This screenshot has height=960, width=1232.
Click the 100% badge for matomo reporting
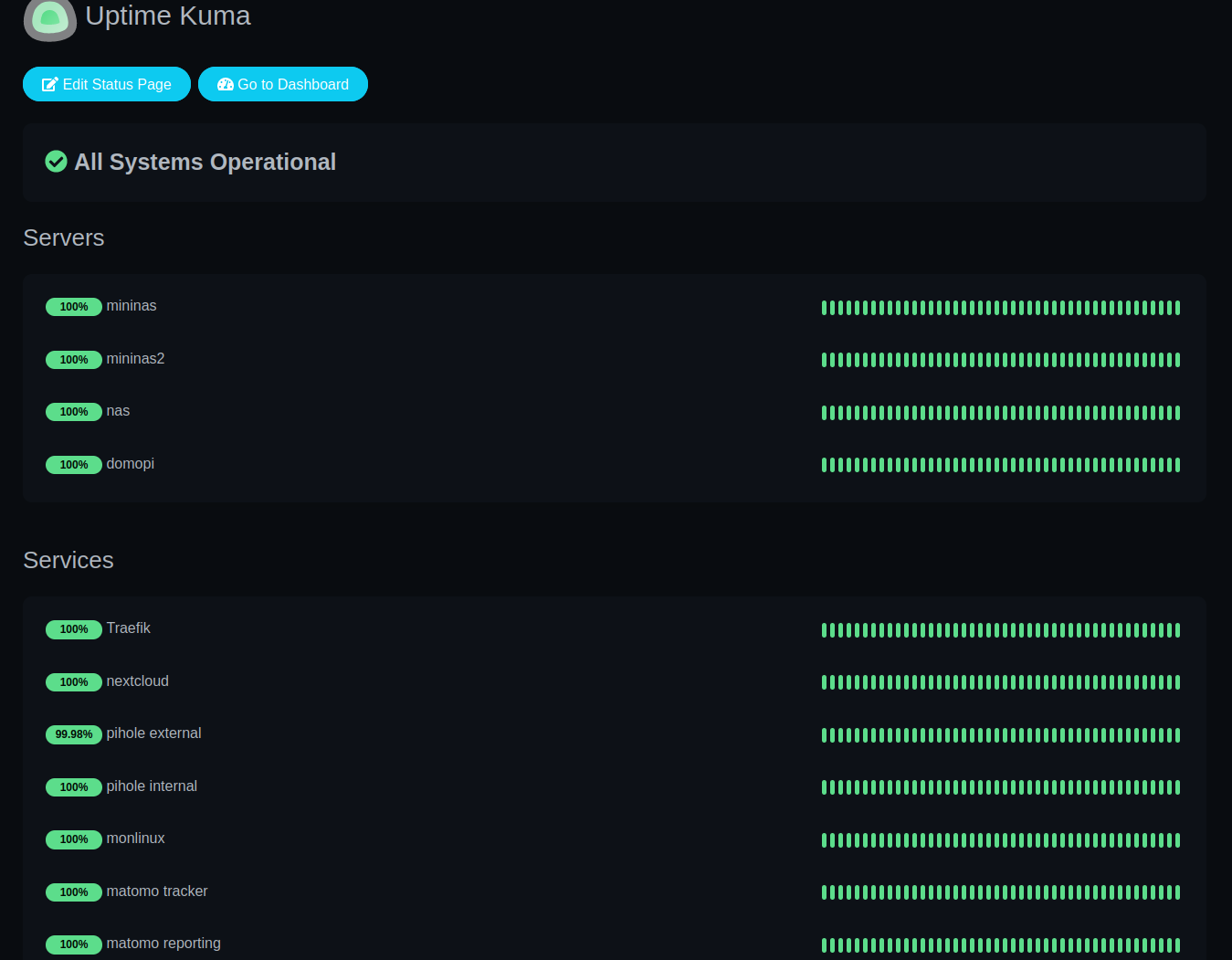pyautogui.click(x=74, y=944)
